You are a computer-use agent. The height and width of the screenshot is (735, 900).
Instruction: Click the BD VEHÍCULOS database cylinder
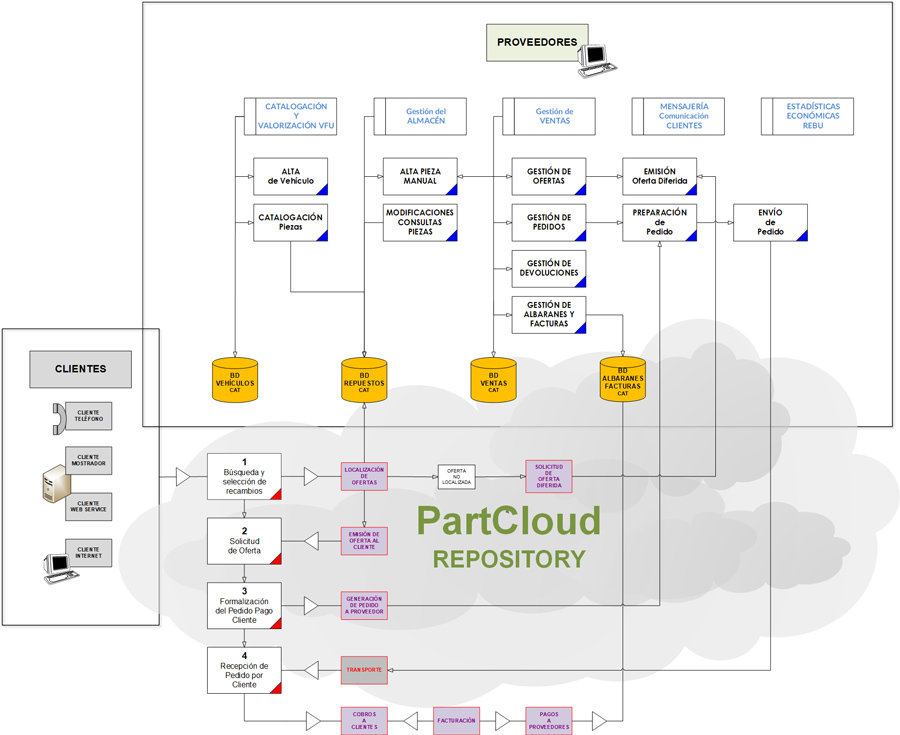click(235, 380)
